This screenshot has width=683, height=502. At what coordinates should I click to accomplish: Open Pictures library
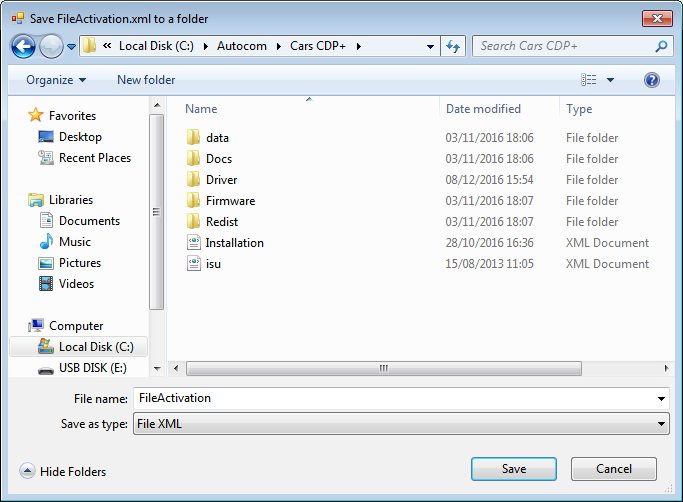tap(80, 263)
